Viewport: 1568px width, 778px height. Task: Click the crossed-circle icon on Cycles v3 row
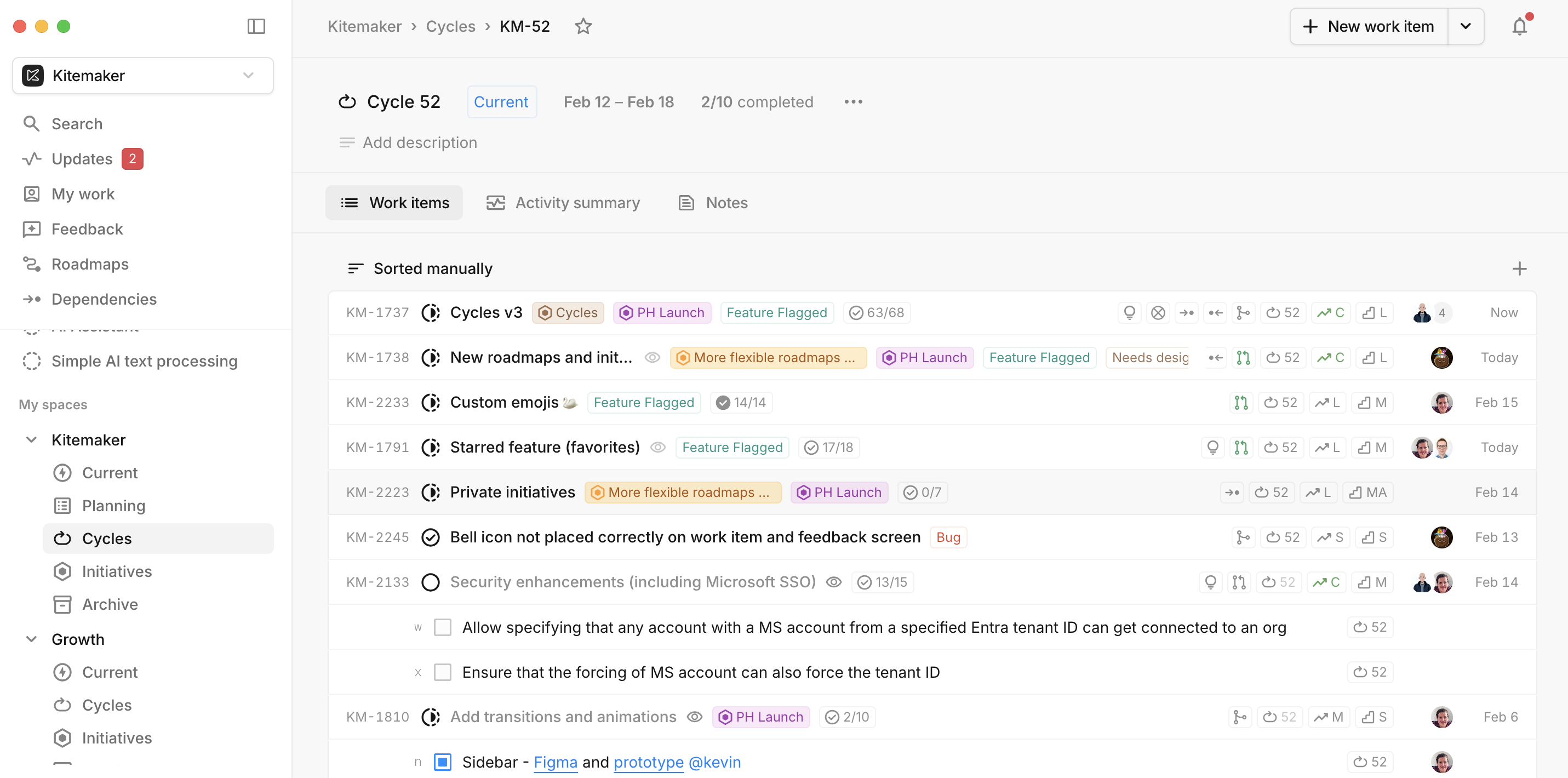pos(1158,312)
